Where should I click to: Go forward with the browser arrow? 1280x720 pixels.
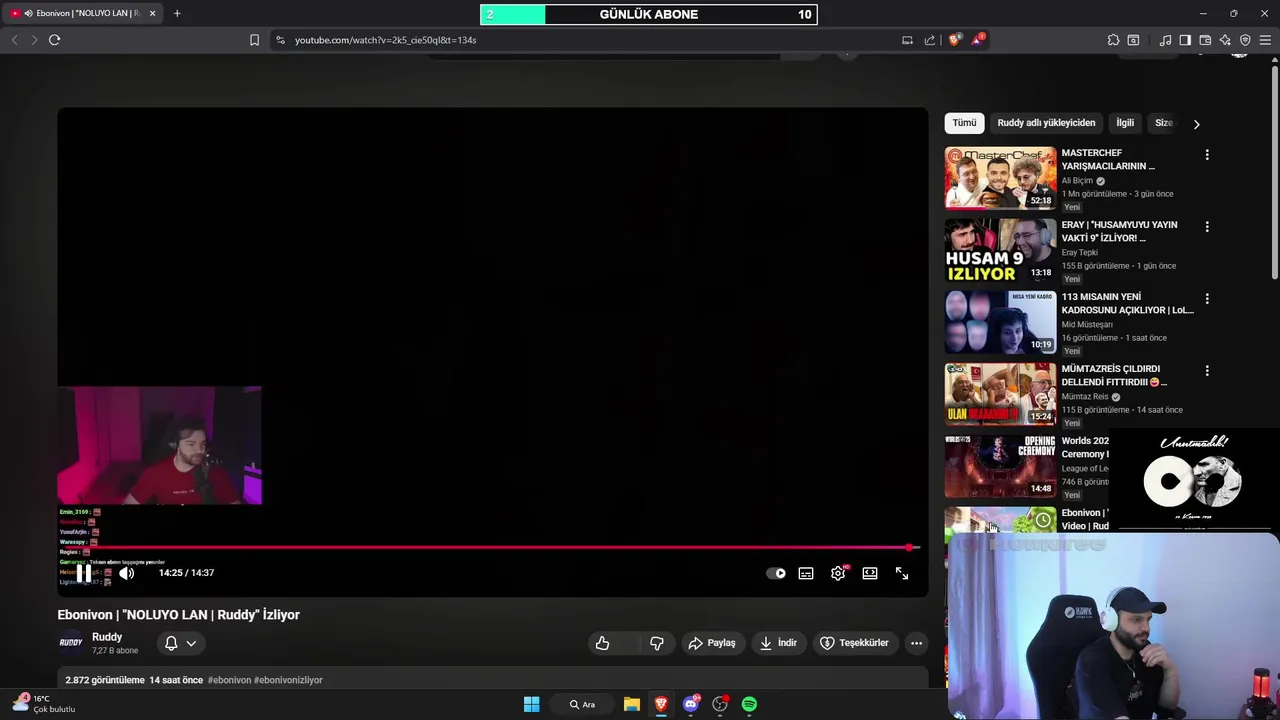click(x=34, y=40)
